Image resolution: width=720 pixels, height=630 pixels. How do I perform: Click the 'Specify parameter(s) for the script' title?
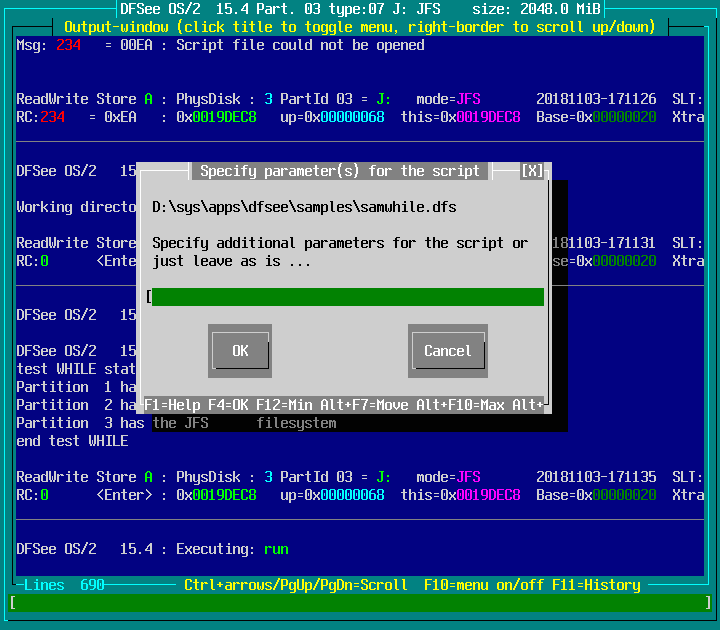[x=340, y=171]
